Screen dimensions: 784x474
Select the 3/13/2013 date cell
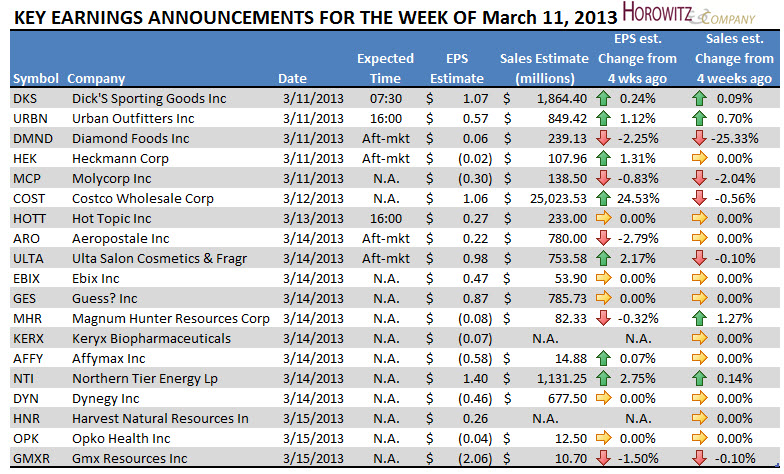click(x=313, y=218)
